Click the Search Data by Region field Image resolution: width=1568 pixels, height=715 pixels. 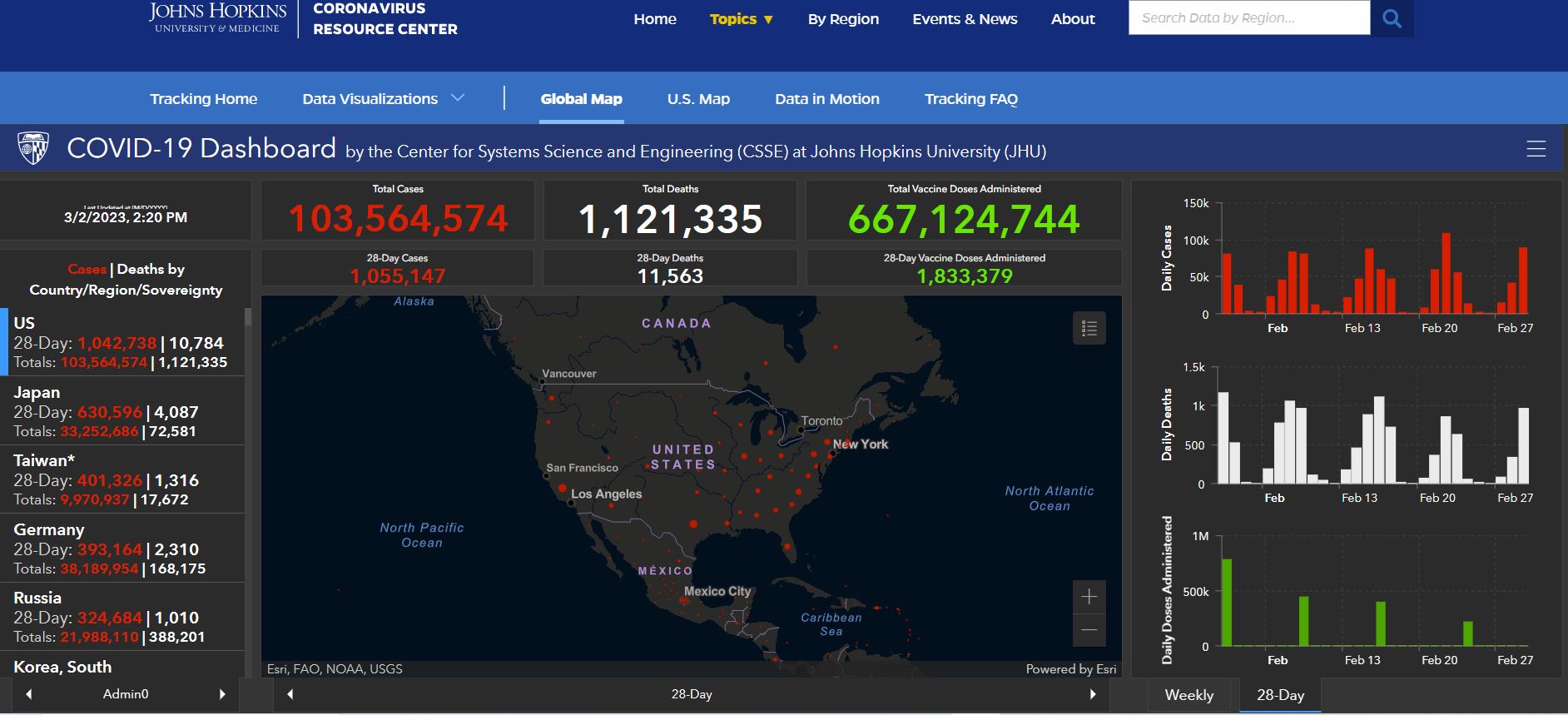(1248, 18)
